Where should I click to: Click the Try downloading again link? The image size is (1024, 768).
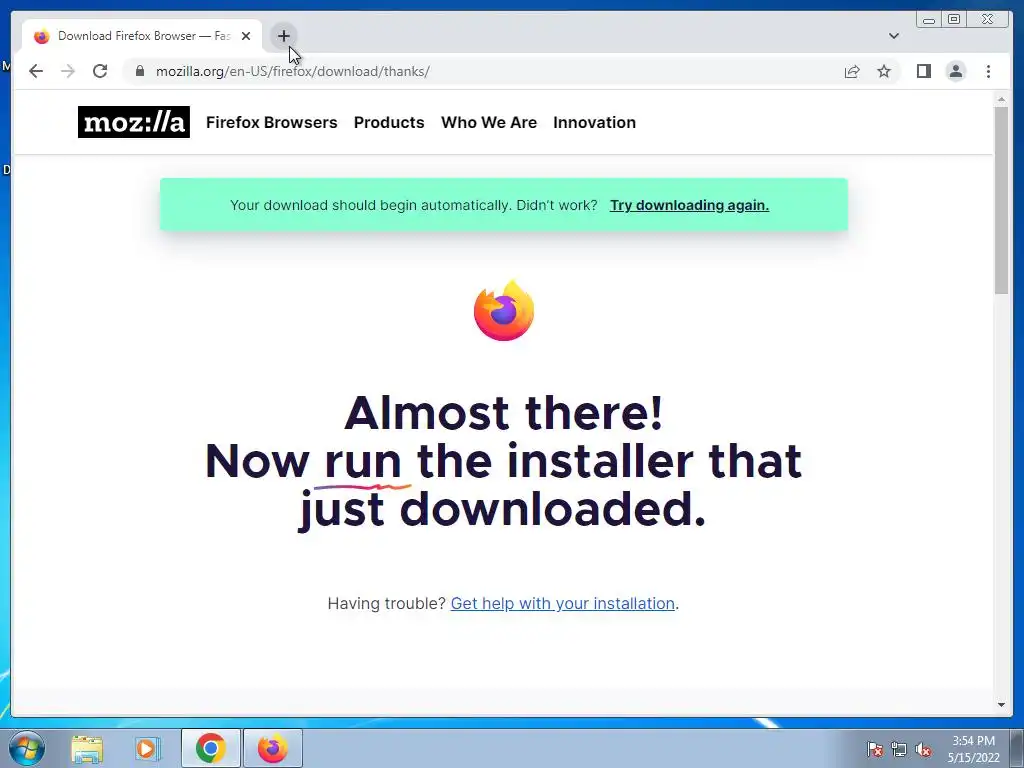pyautogui.click(x=689, y=205)
